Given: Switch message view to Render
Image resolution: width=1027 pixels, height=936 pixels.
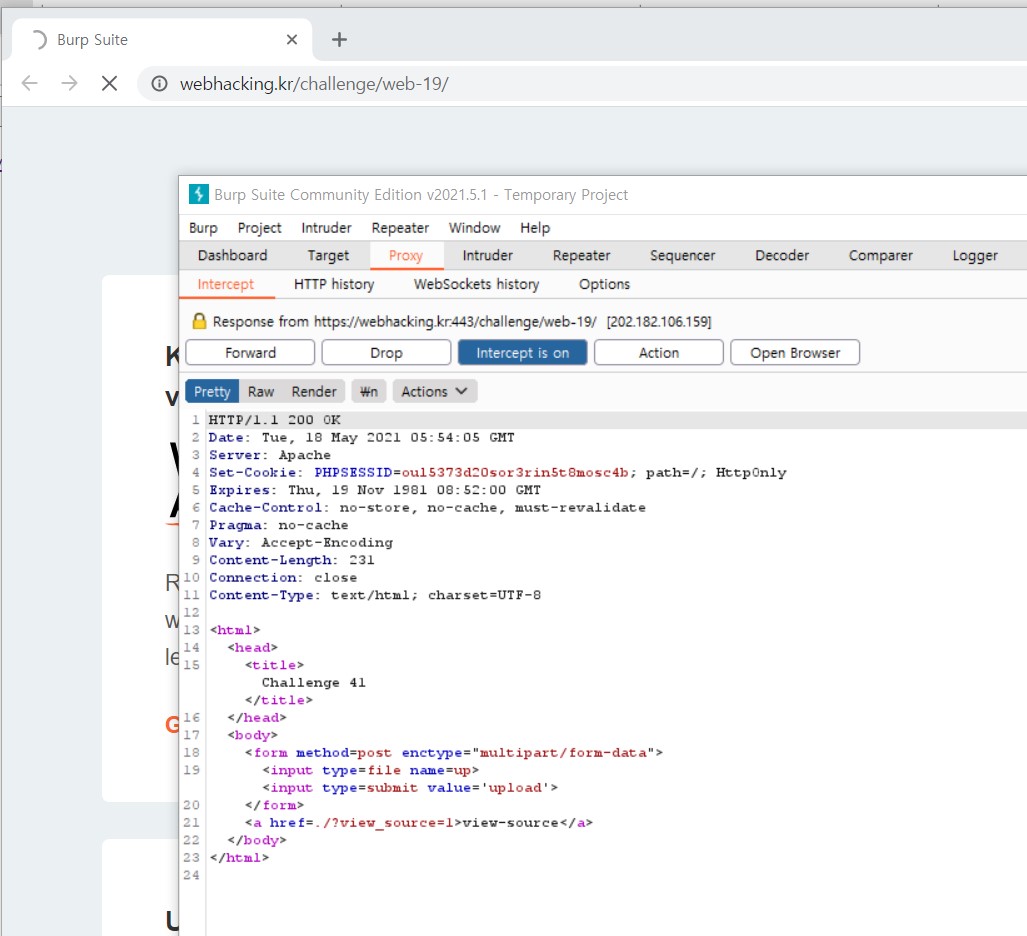Looking at the screenshot, I should (x=314, y=392).
